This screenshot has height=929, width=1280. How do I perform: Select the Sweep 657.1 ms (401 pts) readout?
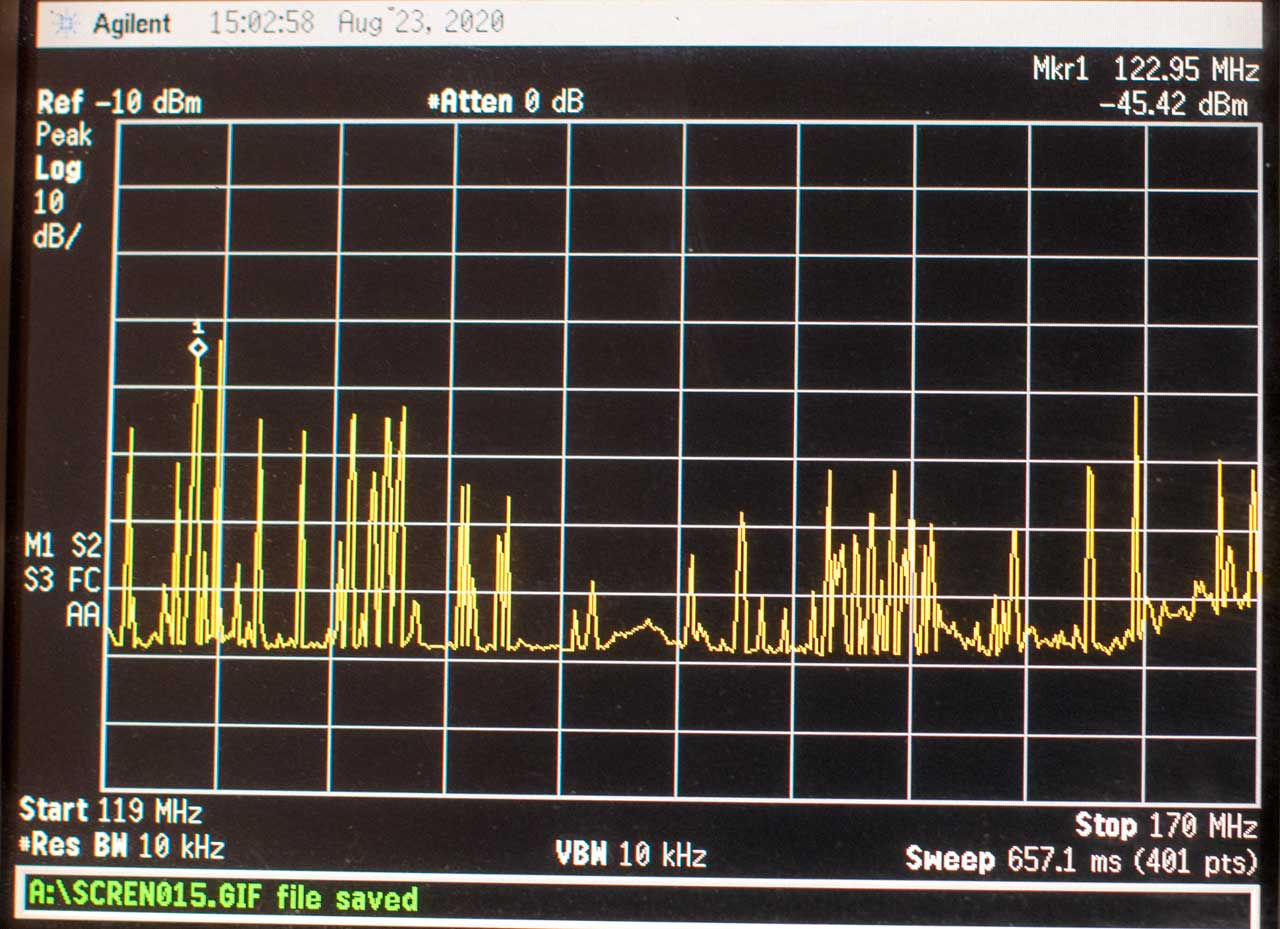[1080, 860]
